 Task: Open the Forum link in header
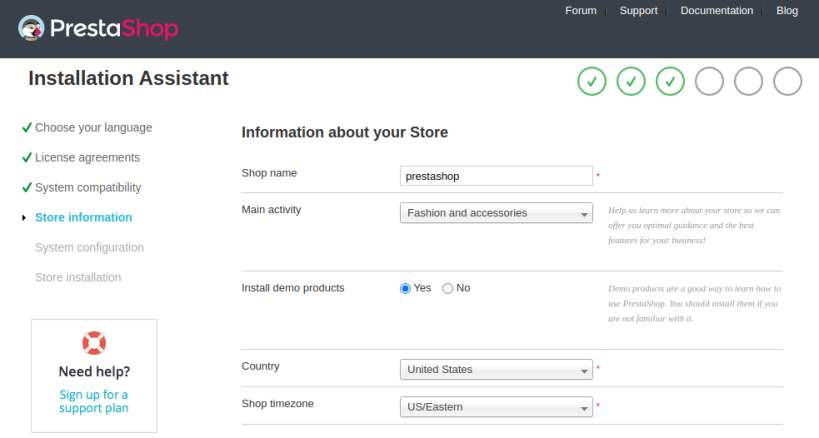(580, 11)
